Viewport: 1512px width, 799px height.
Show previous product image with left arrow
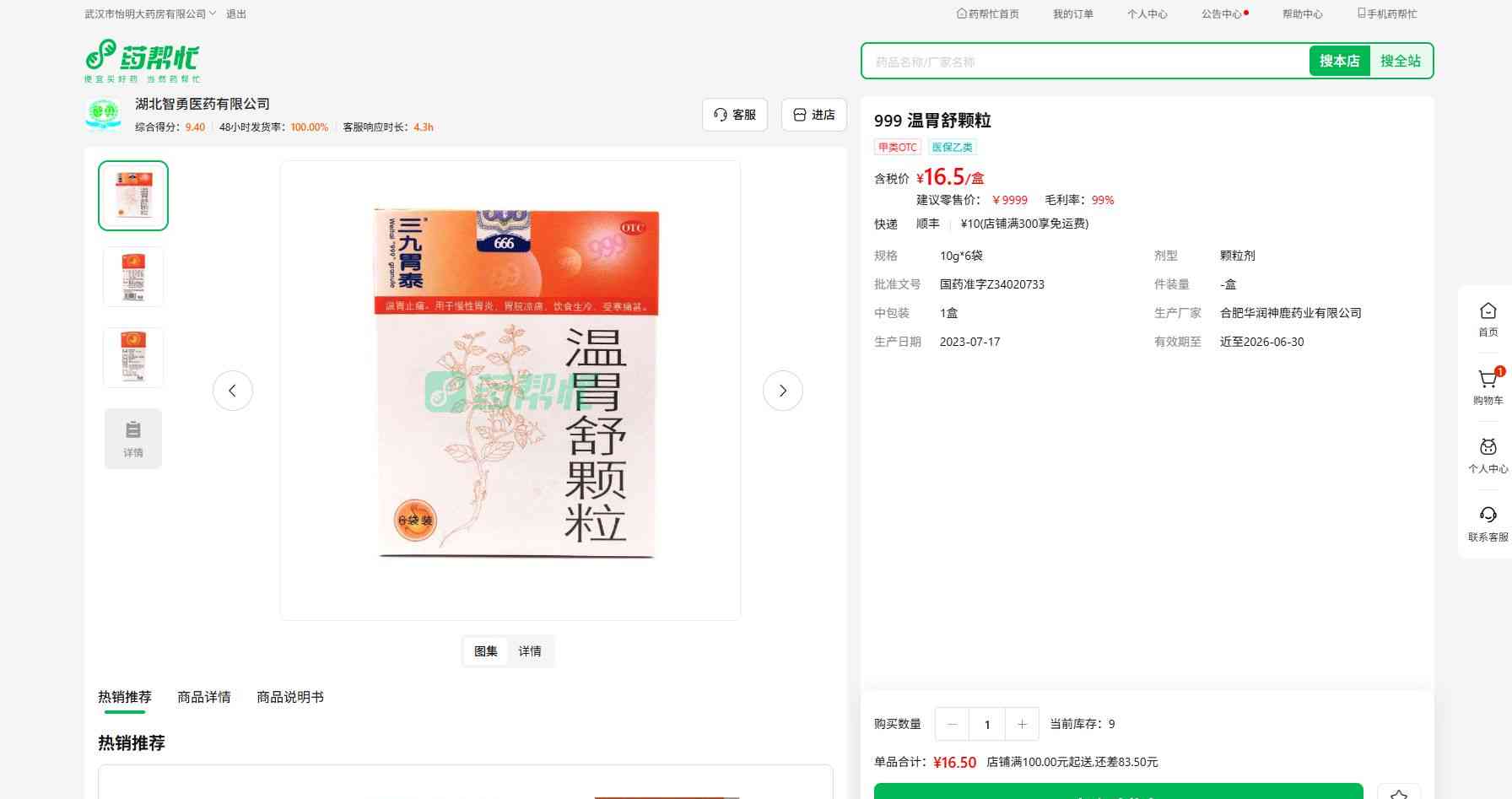pos(233,391)
